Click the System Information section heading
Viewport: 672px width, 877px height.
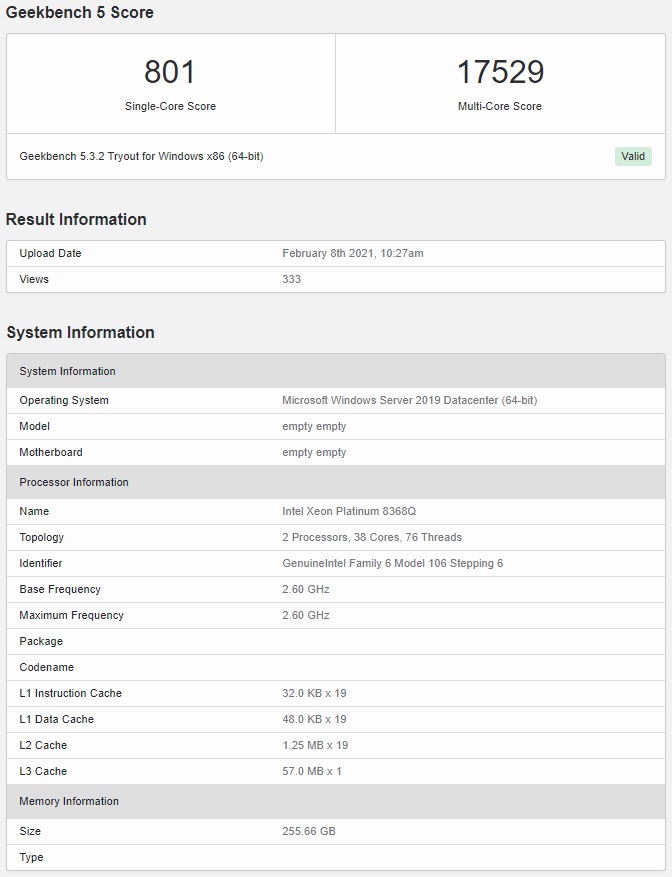(x=80, y=332)
